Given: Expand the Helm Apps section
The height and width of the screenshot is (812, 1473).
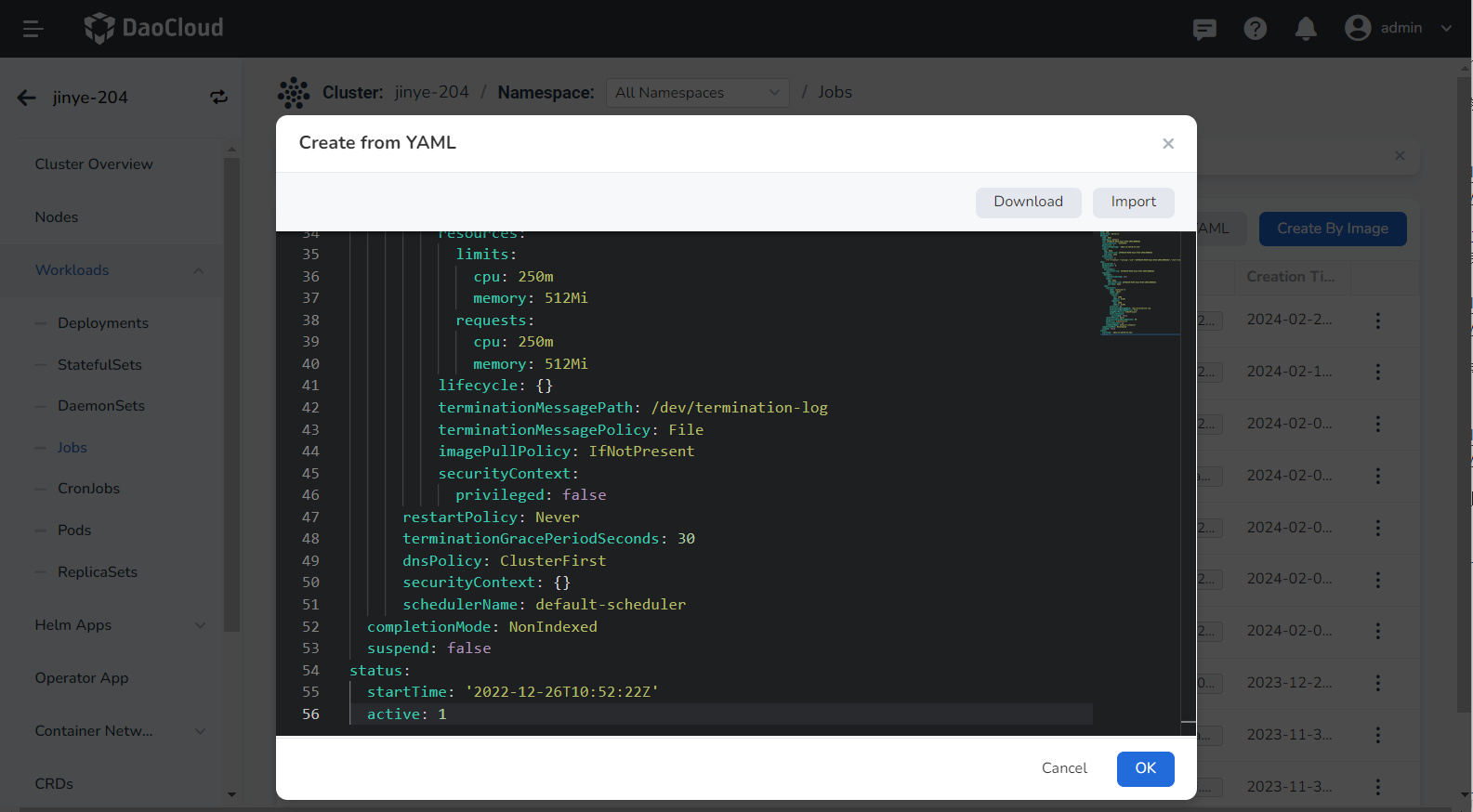Looking at the screenshot, I should pos(200,625).
